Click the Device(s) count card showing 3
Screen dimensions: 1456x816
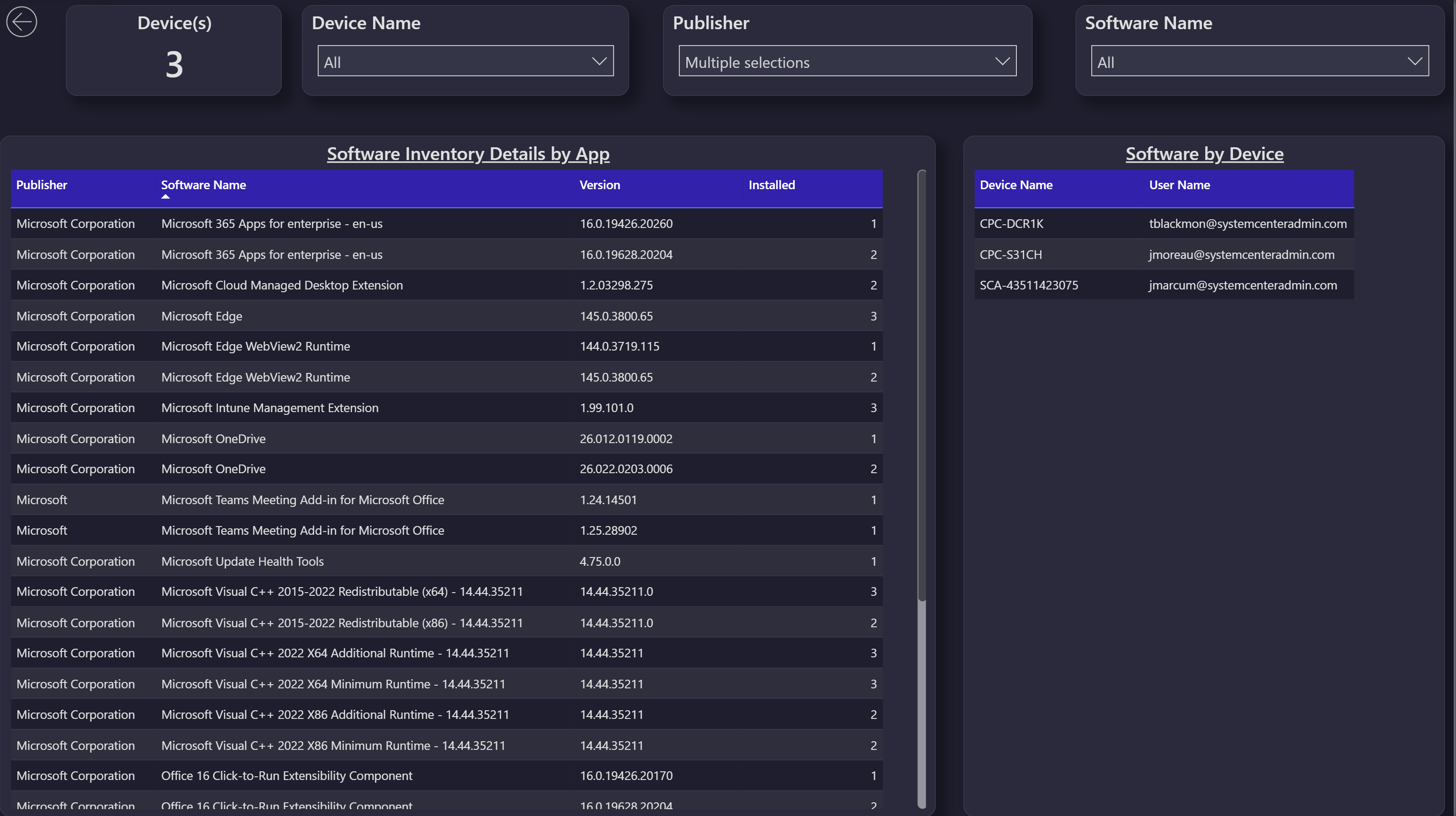pyautogui.click(x=174, y=51)
